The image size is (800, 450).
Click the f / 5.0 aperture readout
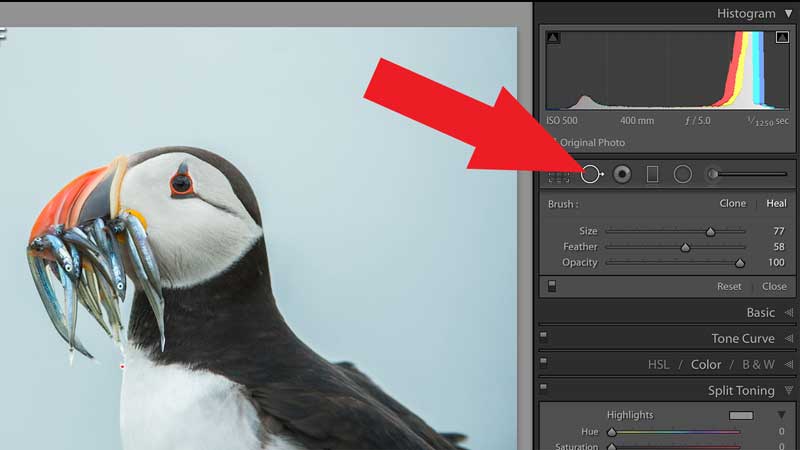coord(697,121)
